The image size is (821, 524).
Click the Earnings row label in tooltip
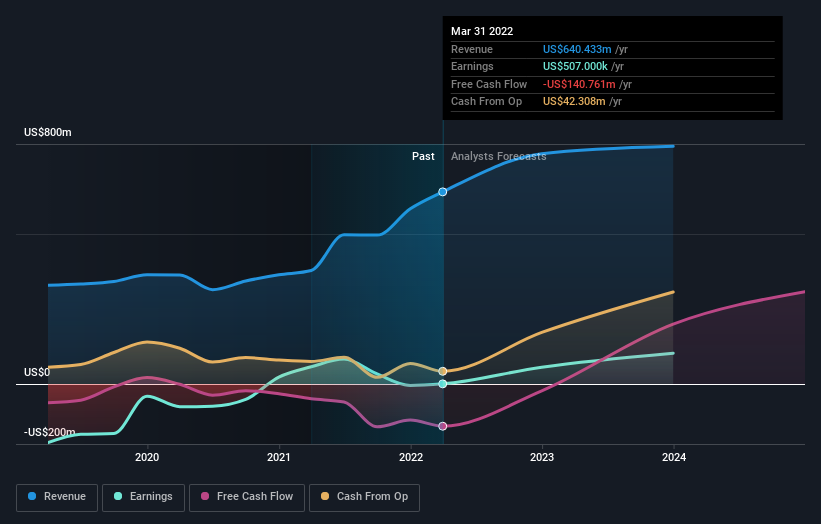[472, 66]
